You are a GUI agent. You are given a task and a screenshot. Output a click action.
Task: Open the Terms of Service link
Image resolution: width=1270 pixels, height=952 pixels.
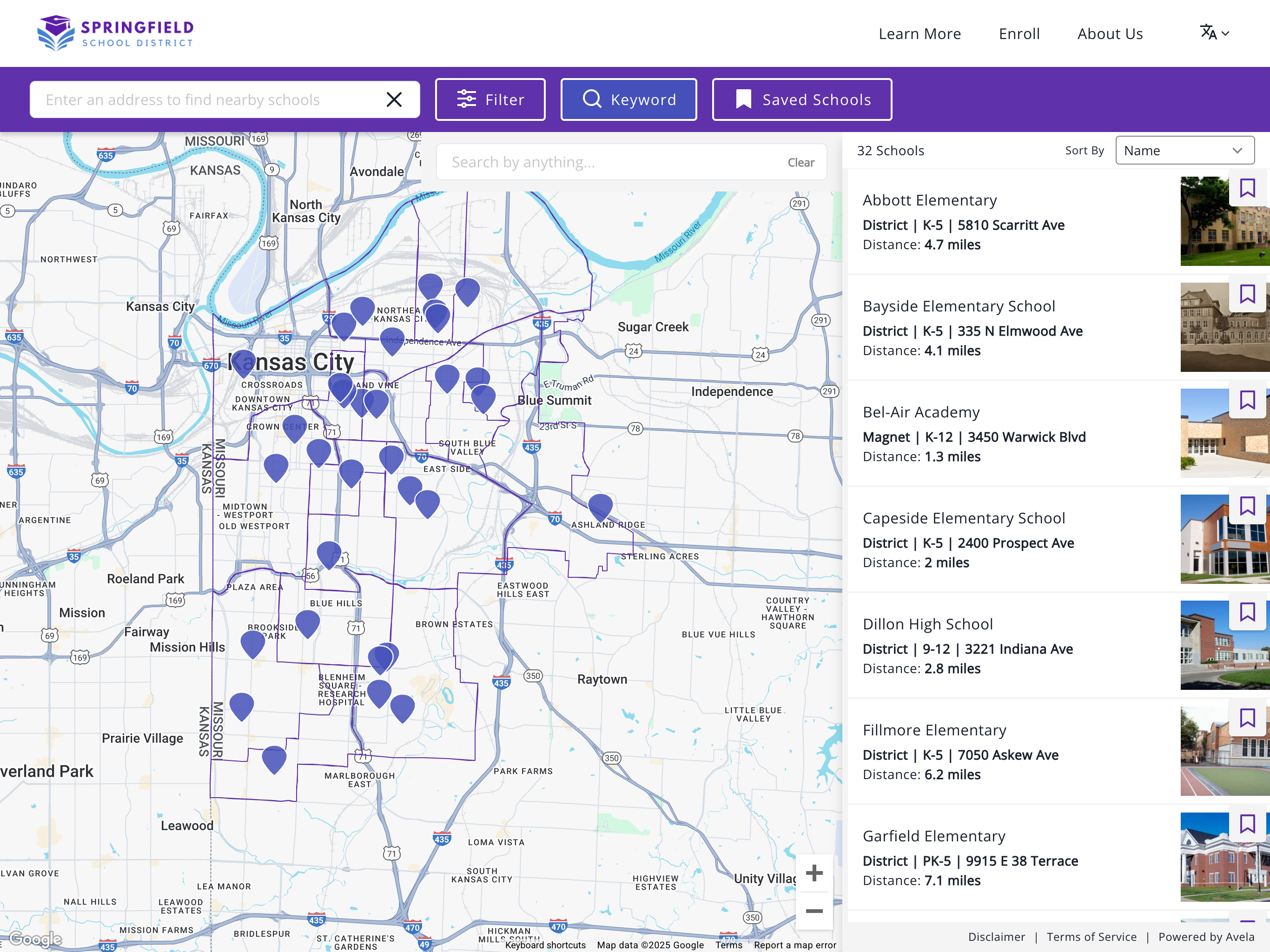[1091, 937]
